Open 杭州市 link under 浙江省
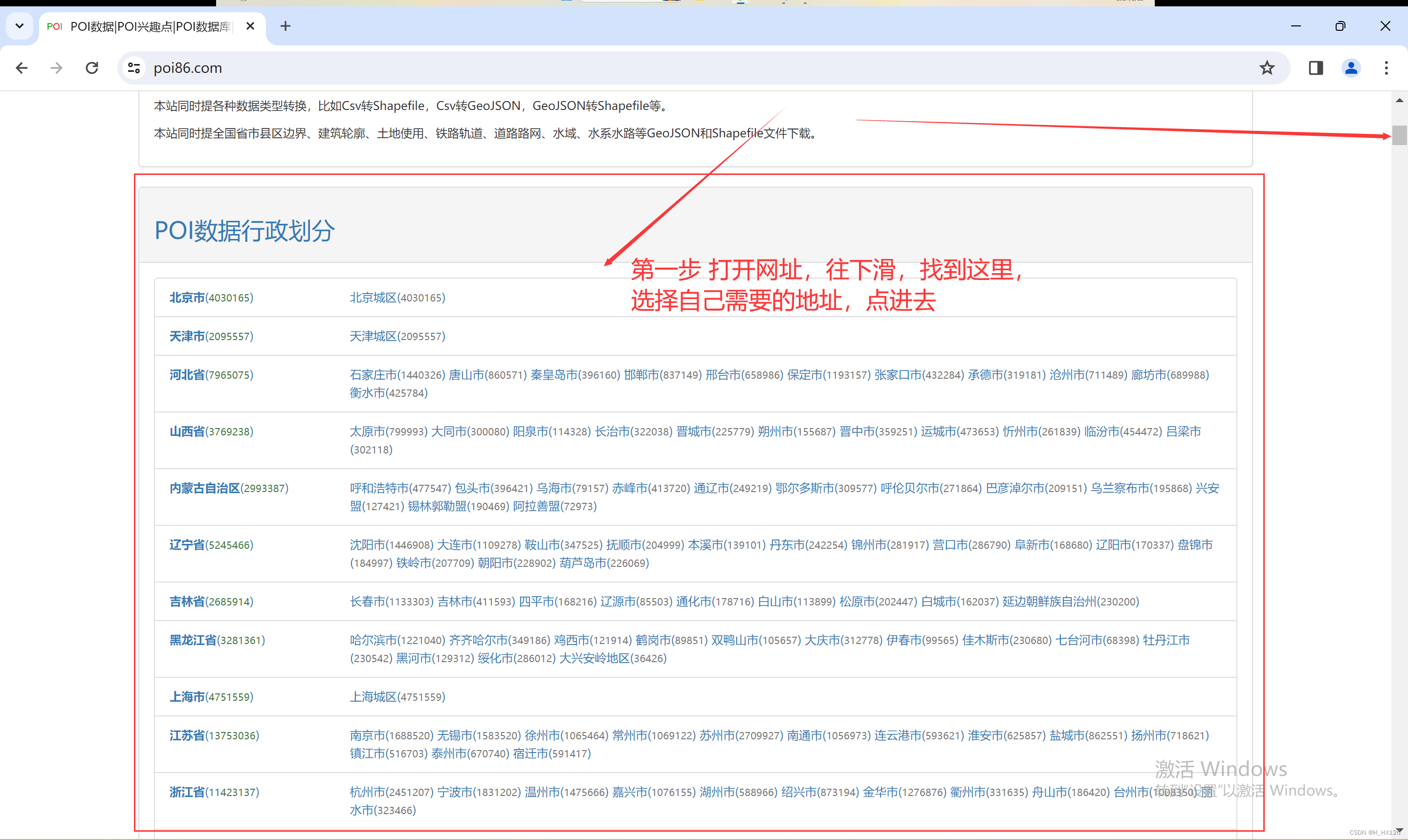 coord(368,792)
